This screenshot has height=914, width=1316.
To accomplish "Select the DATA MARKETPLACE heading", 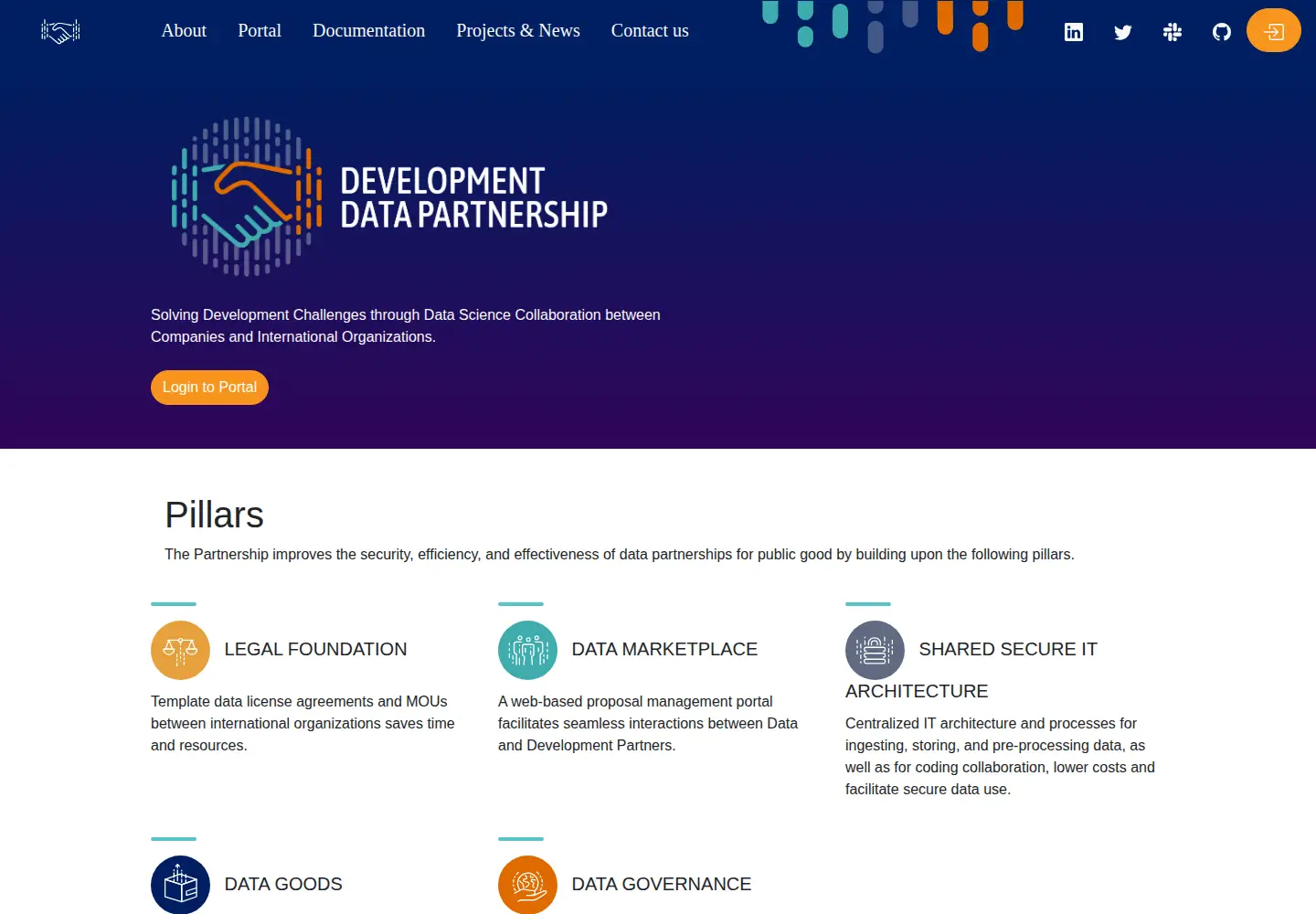I will pyautogui.click(x=664, y=649).
